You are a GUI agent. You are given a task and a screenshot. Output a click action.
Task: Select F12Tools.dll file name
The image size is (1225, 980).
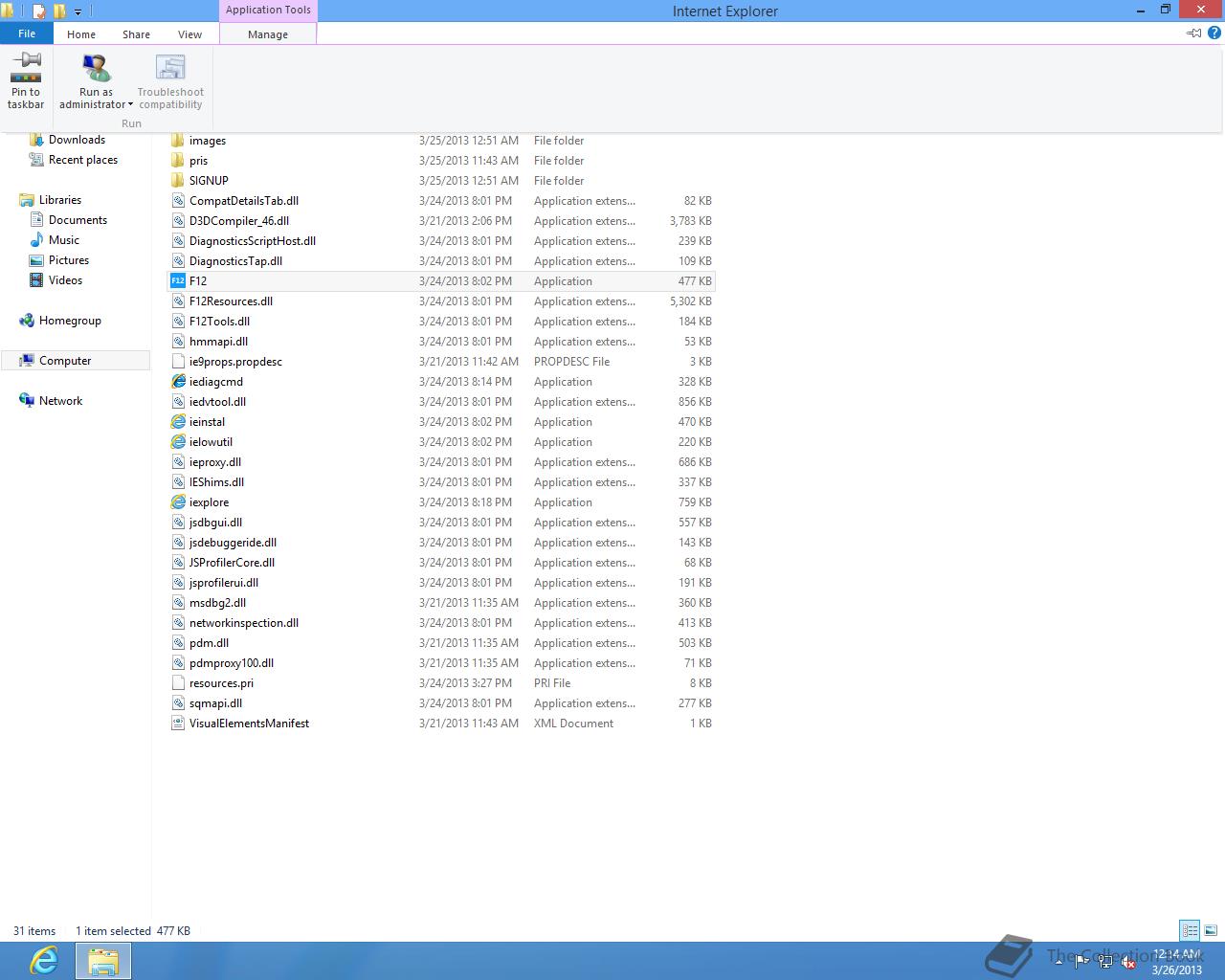pos(219,322)
